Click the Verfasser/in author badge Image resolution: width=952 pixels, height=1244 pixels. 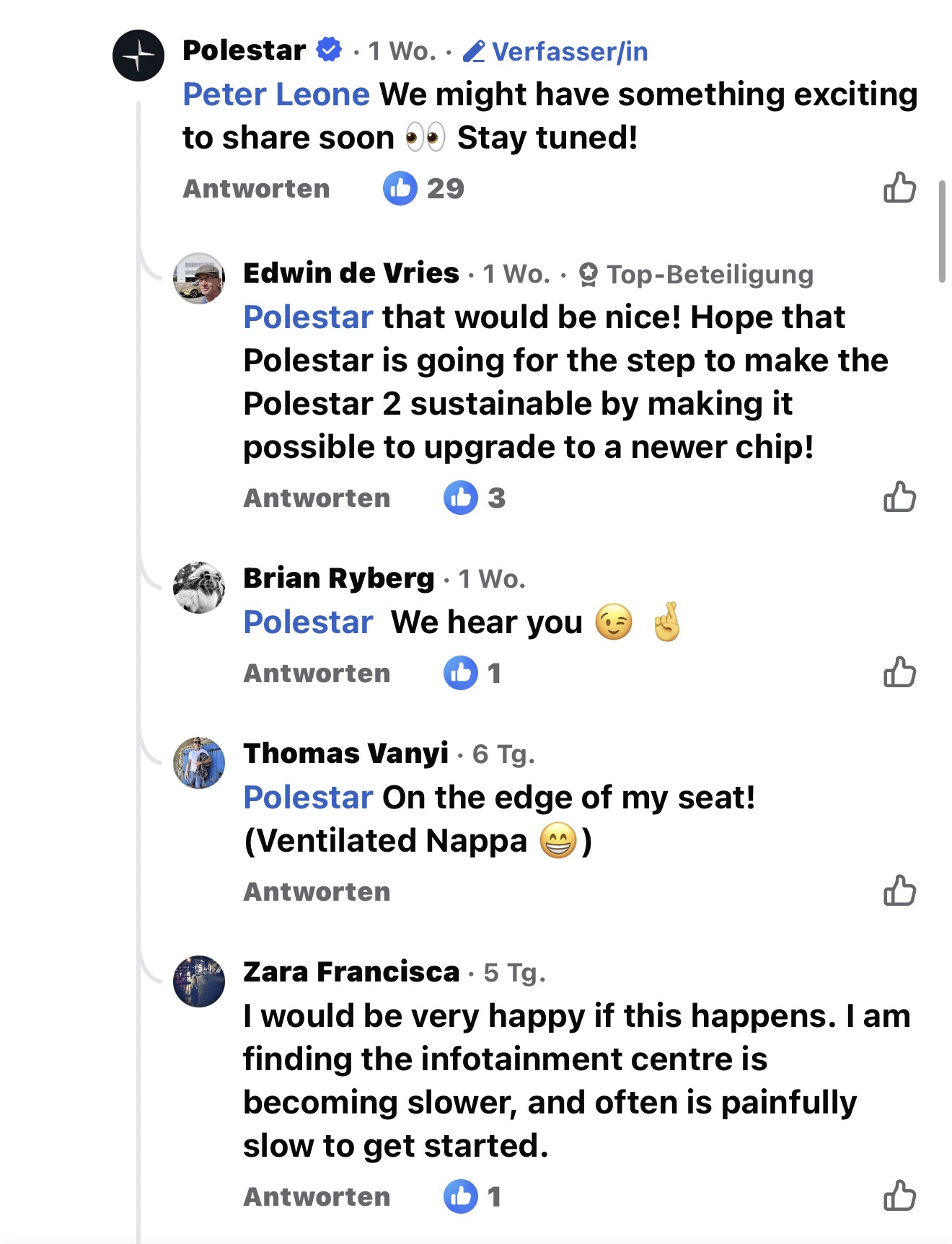point(555,51)
